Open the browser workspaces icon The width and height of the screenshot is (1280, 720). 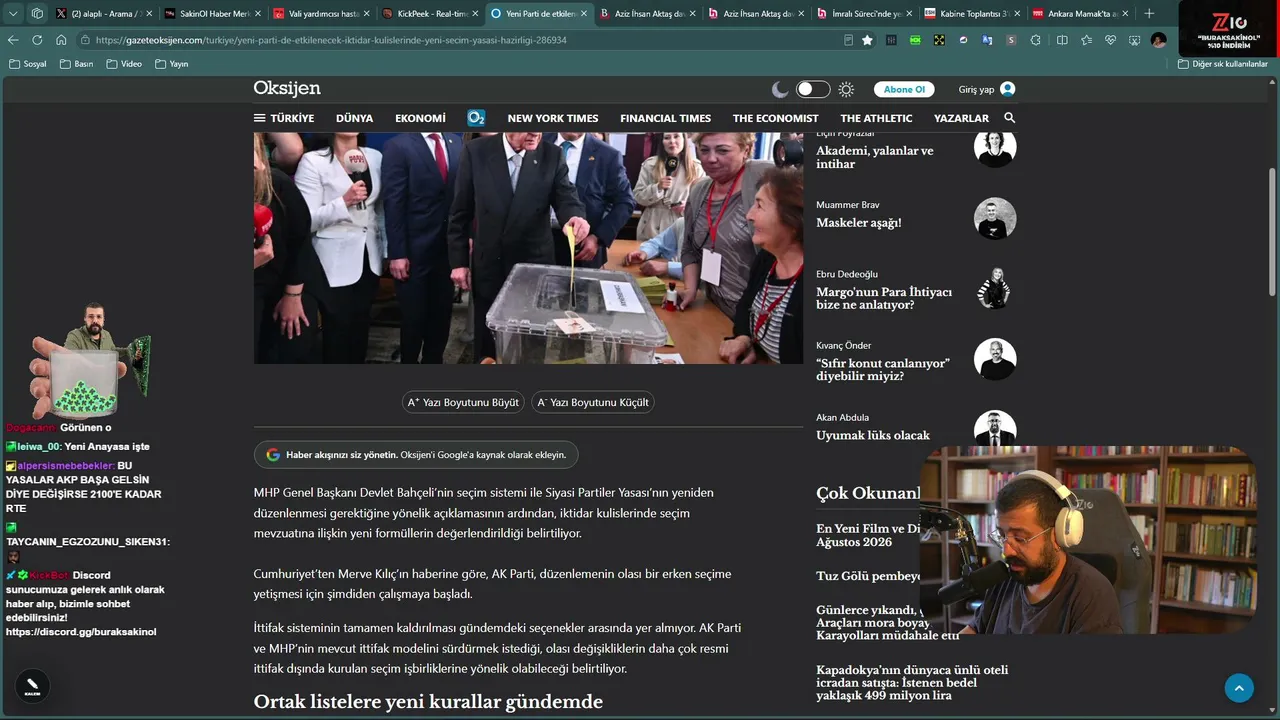click(x=37, y=14)
